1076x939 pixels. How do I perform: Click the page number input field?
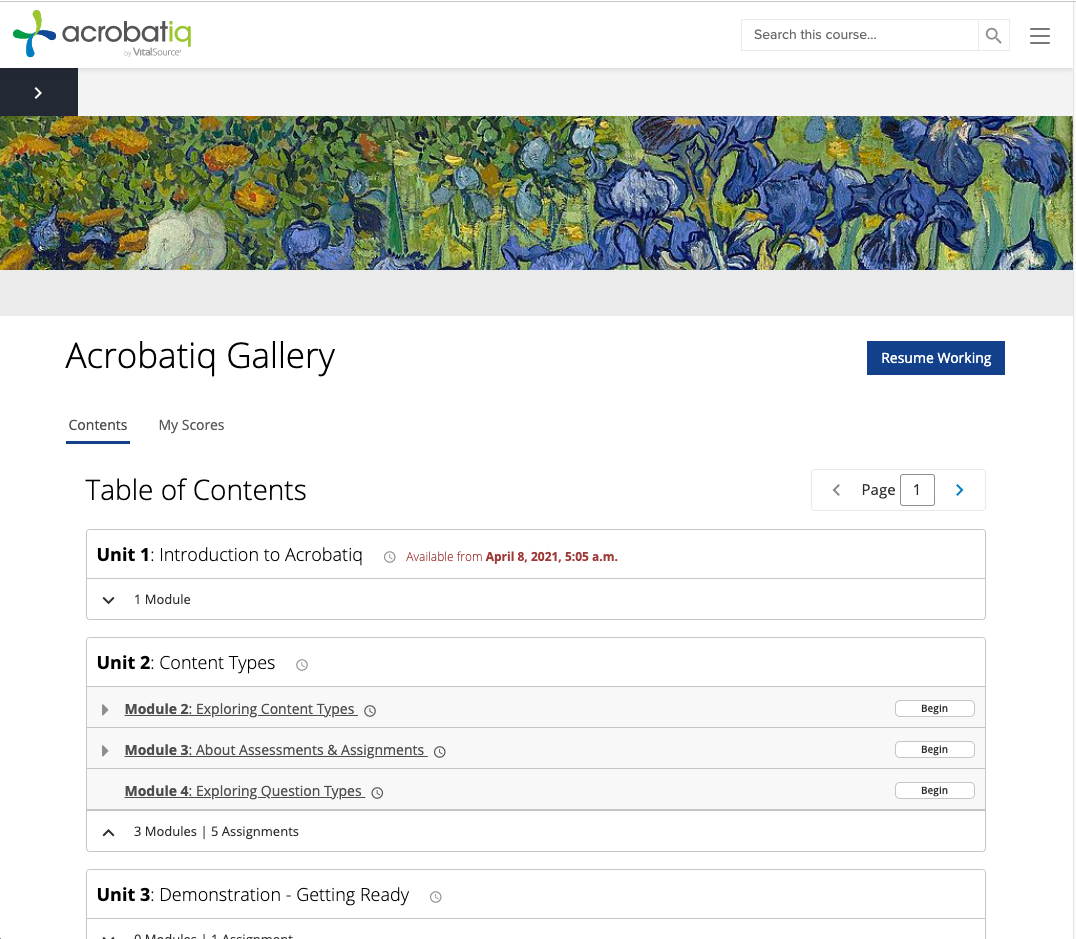[x=917, y=490]
